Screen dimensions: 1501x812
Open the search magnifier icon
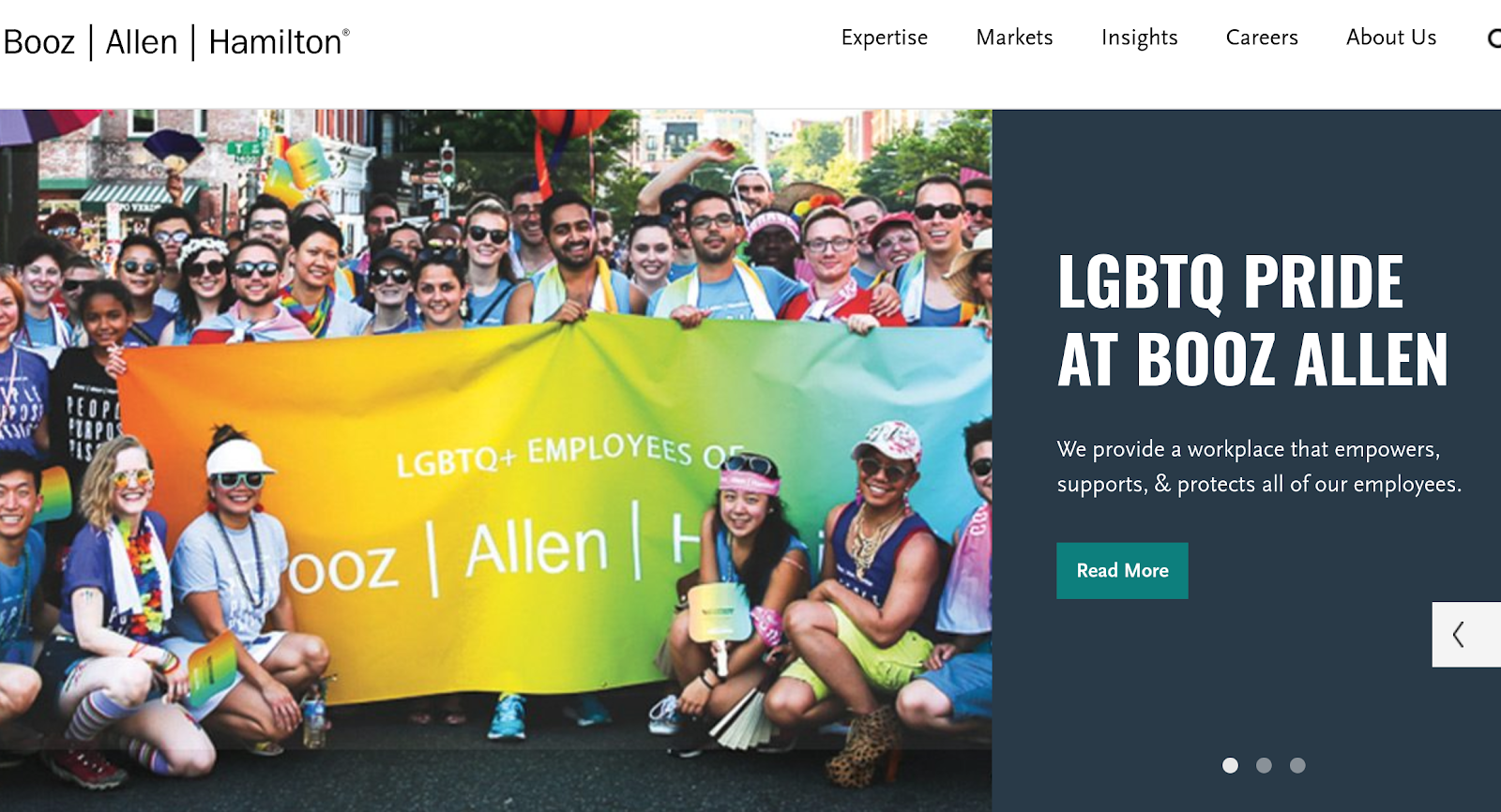pos(1493,38)
